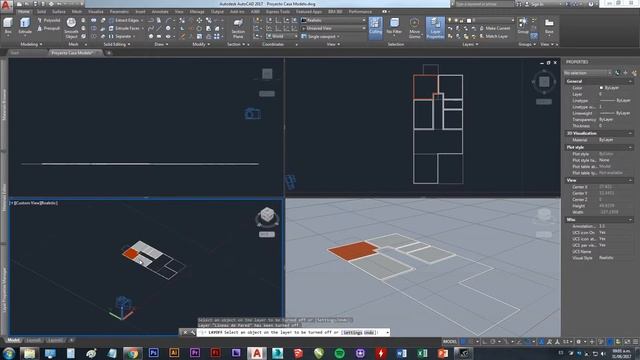Open Word from the taskbar
This screenshot has width=640, height=360.
pos(402,353)
